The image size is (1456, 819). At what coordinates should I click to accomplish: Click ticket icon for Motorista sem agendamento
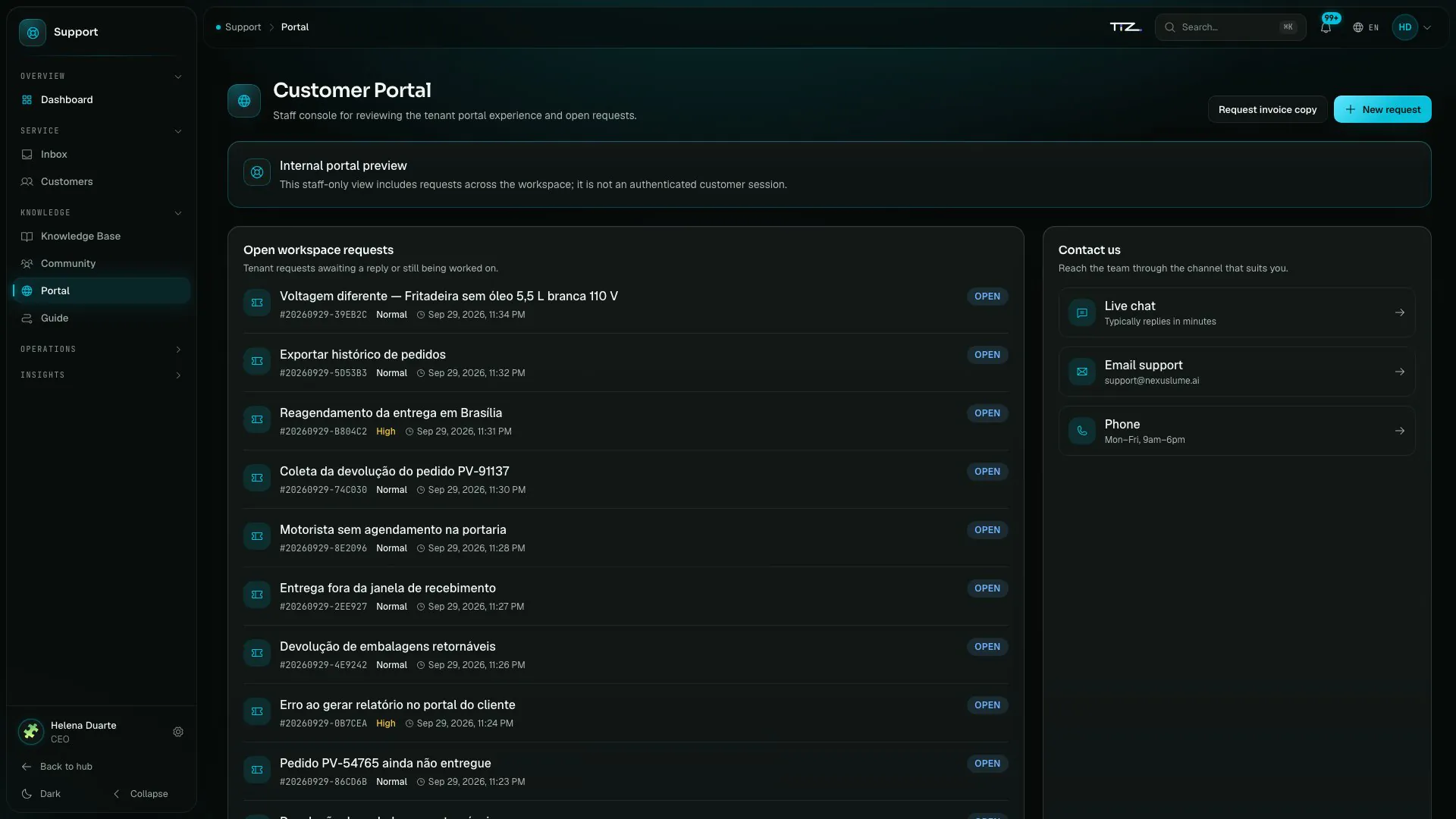[257, 536]
